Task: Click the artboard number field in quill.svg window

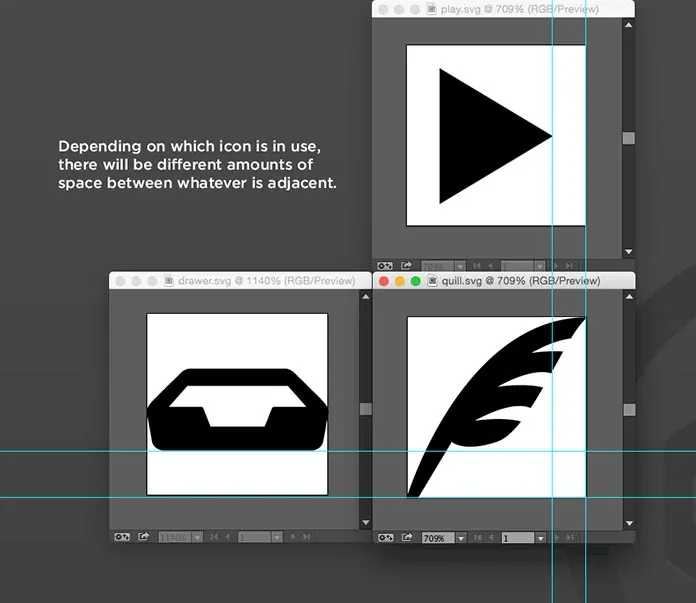Action: pyautogui.click(x=518, y=538)
